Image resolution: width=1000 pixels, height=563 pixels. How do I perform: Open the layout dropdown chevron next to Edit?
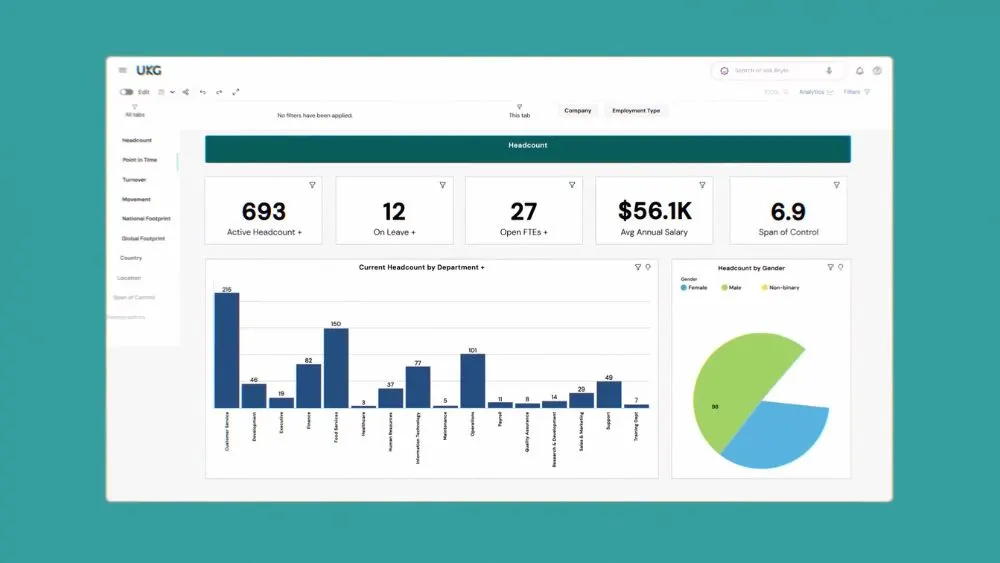pyautogui.click(x=172, y=92)
